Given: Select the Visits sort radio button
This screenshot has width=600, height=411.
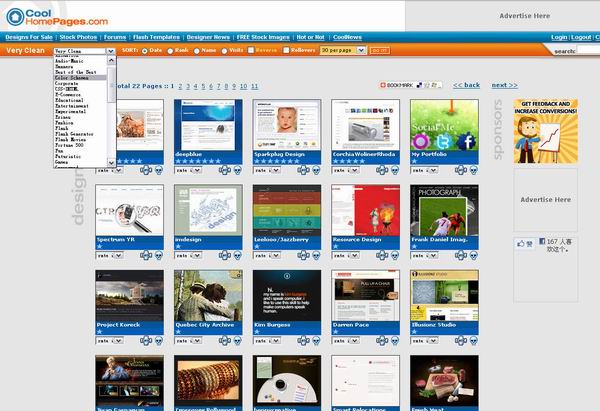Looking at the screenshot, I should click(225, 51).
